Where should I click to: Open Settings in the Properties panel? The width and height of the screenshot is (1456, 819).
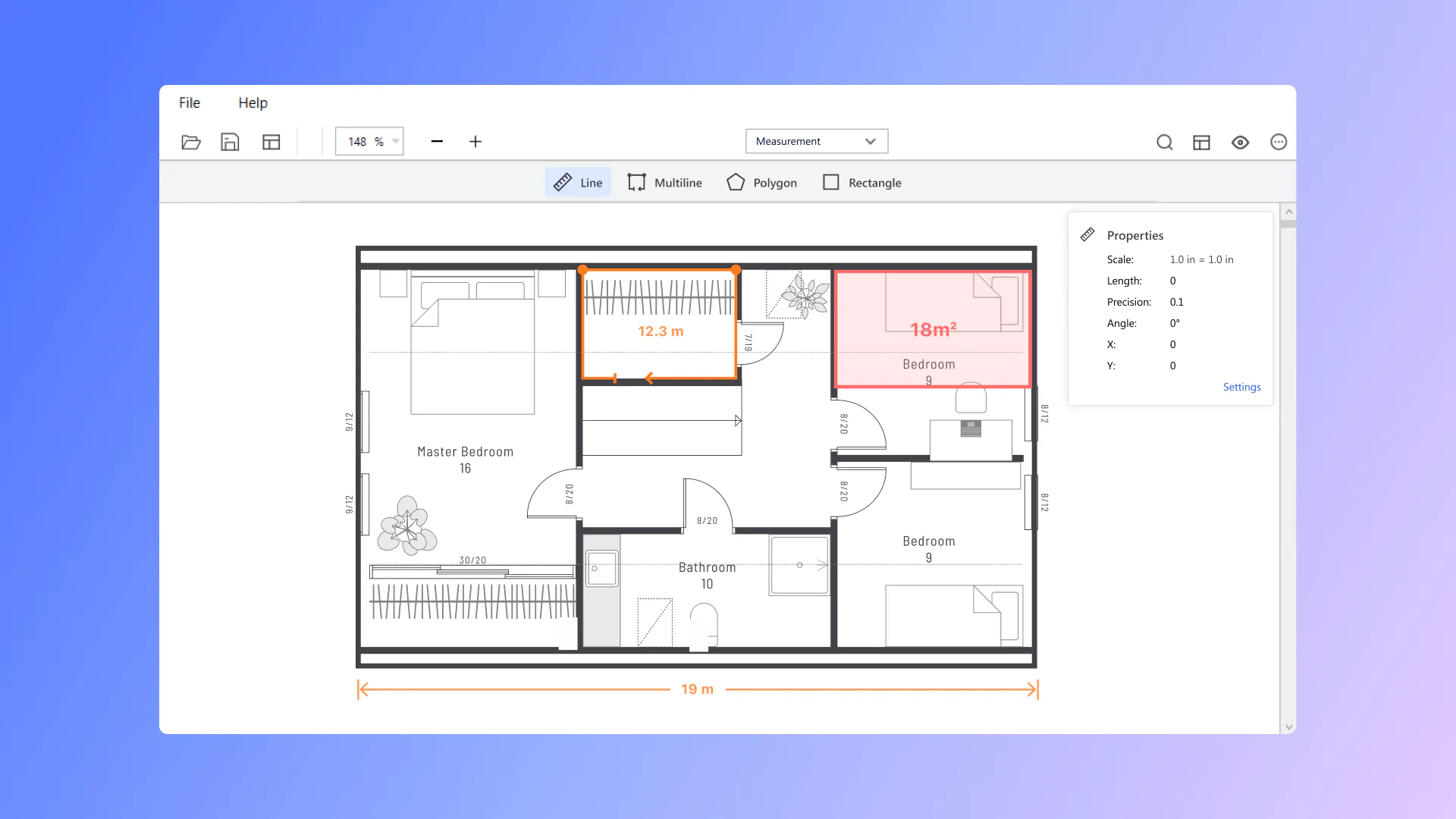coord(1241,387)
